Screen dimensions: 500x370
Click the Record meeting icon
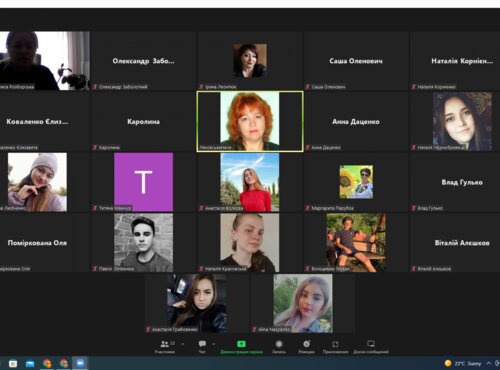(279, 344)
